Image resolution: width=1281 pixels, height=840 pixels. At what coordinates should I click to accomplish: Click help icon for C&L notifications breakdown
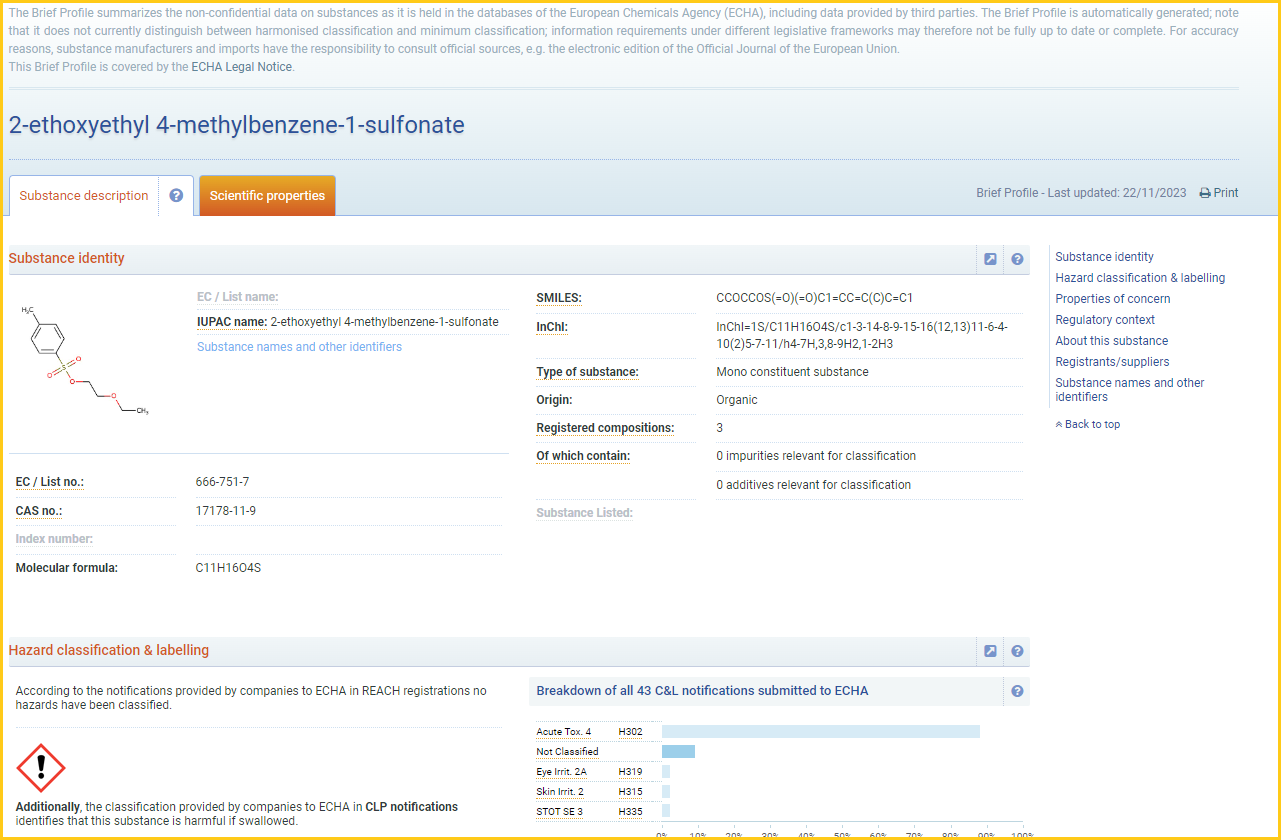tap(1017, 691)
